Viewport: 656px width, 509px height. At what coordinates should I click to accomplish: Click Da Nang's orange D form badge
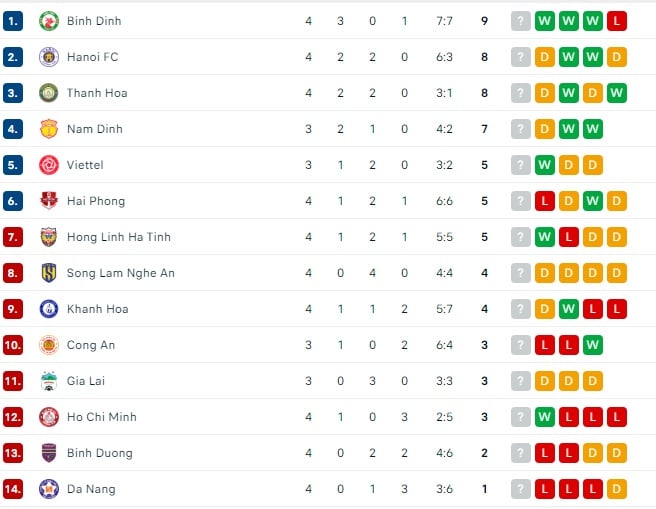tap(617, 489)
